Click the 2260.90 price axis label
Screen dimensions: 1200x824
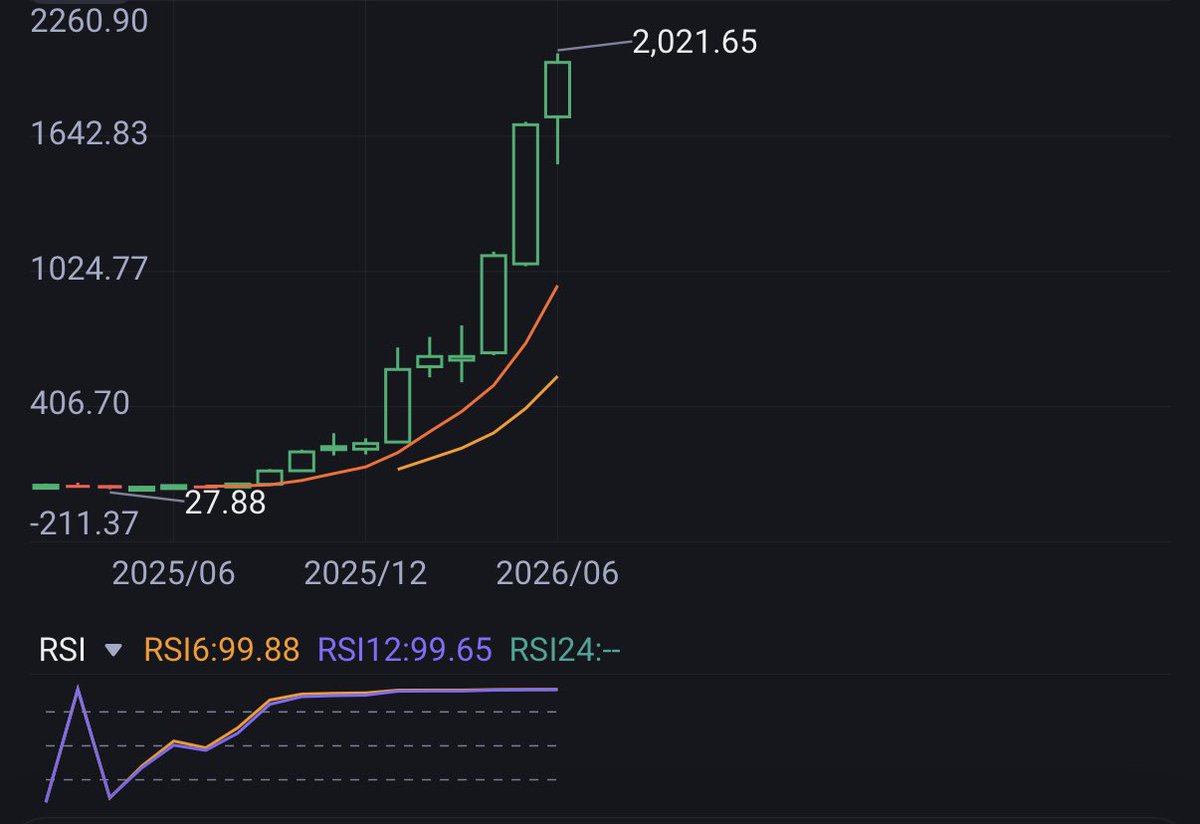pos(90,20)
